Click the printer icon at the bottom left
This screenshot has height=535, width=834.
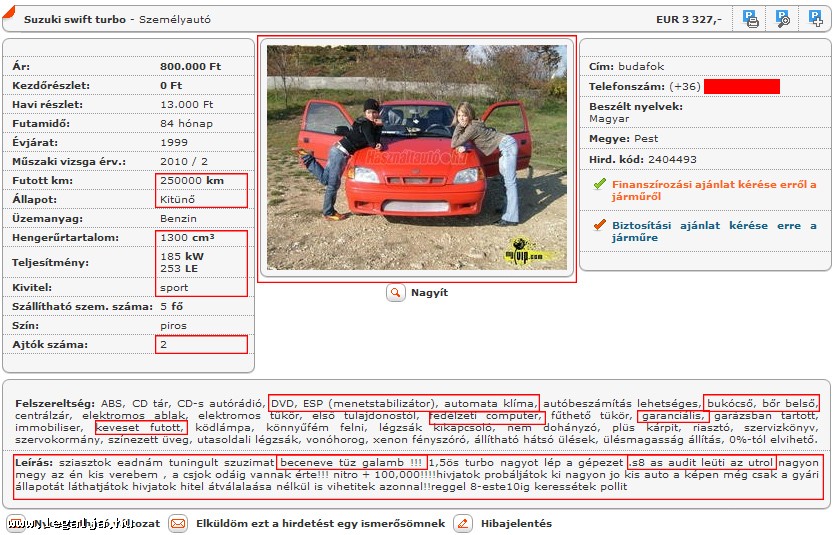pos(16,524)
